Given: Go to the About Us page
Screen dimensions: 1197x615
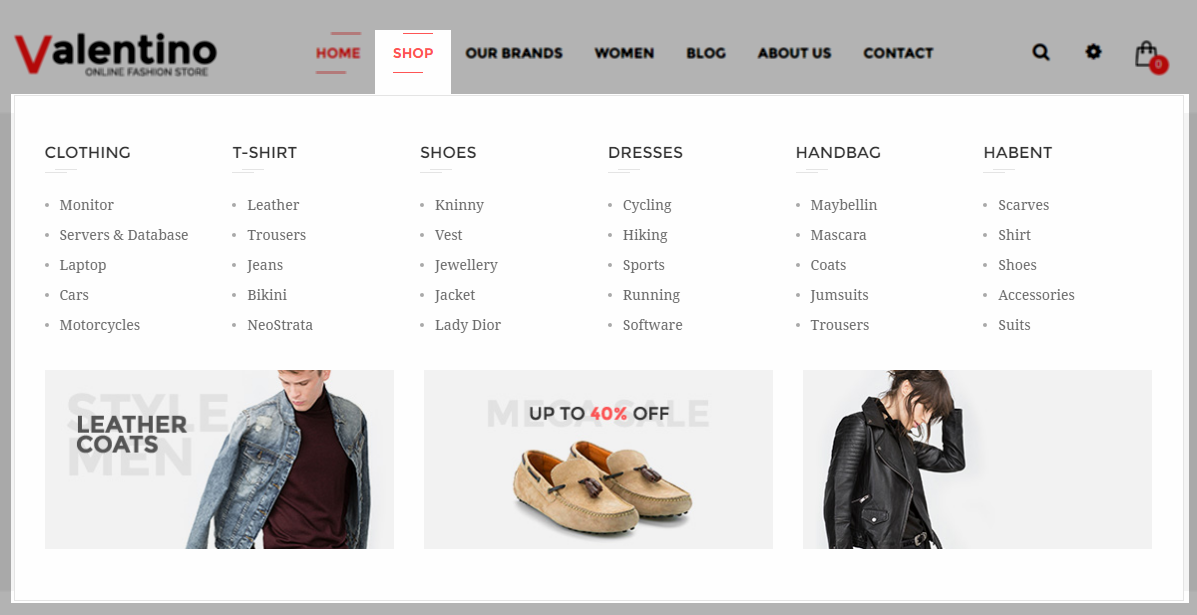Looking at the screenshot, I should (x=794, y=53).
